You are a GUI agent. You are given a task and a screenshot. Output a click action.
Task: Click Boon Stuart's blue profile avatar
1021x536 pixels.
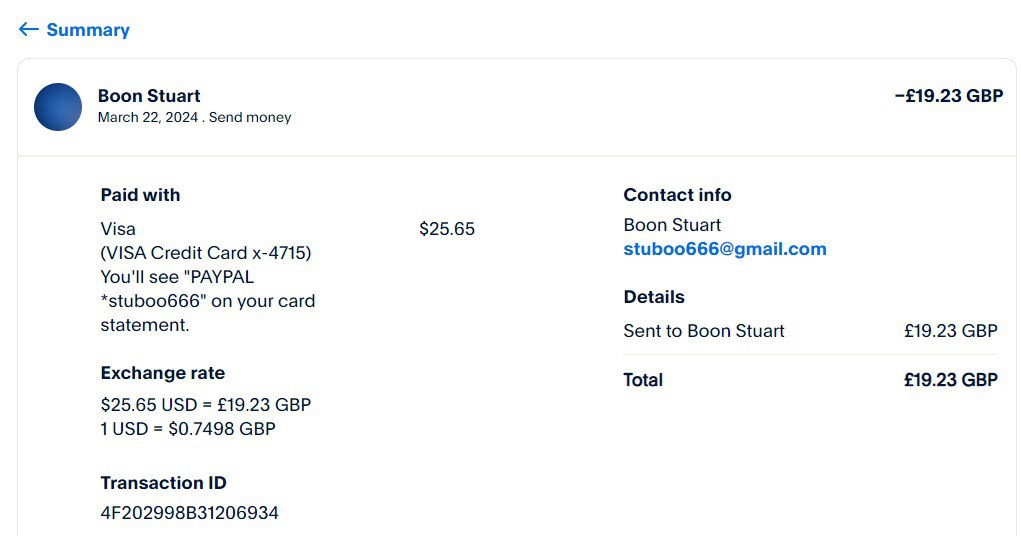pyautogui.click(x=58, y=107)
